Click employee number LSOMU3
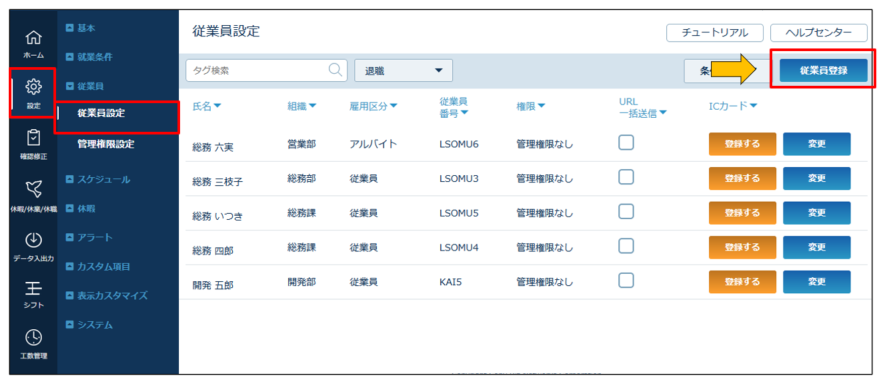 458,179
